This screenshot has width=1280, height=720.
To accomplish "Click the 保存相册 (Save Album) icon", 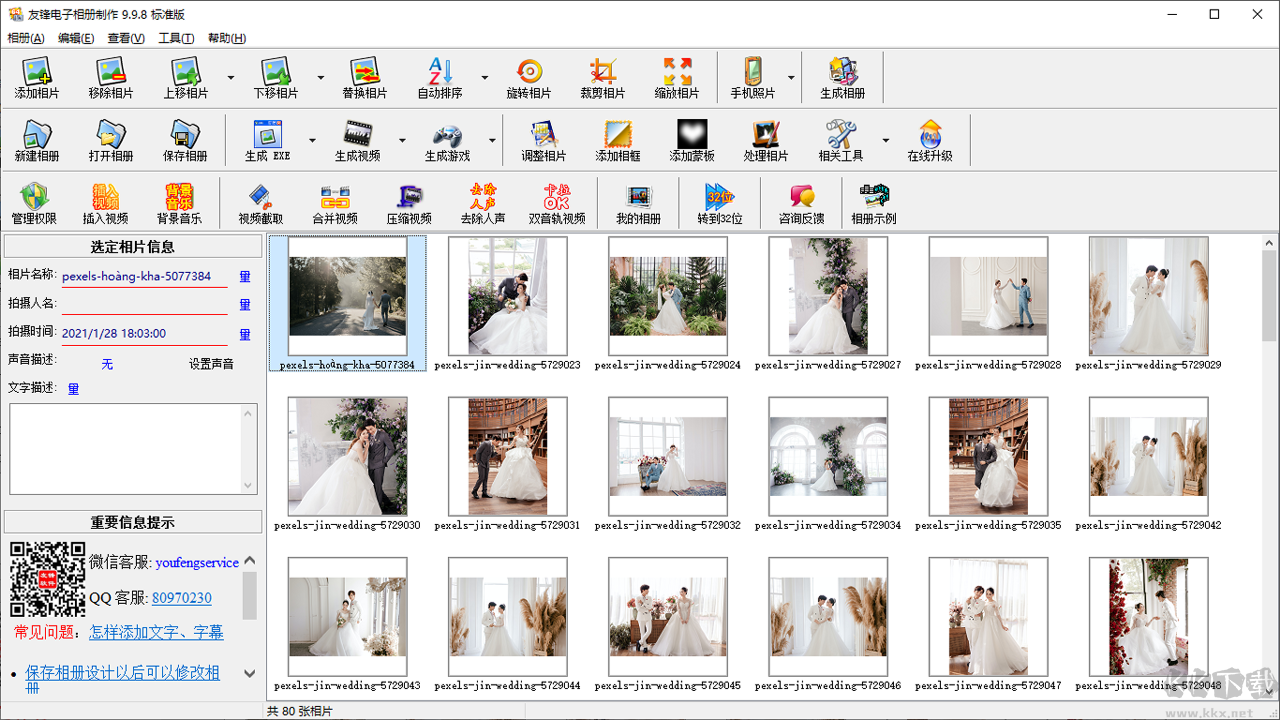I will point(185,141).
